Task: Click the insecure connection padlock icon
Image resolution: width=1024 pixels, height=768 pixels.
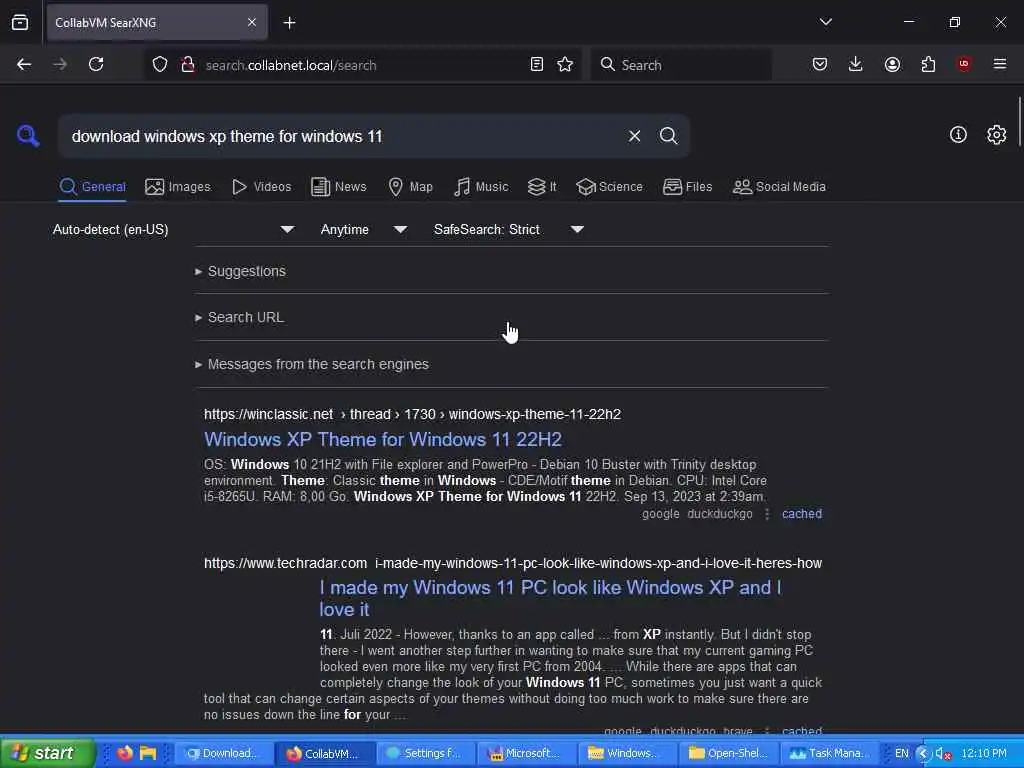Action: pyautogui.click(x=187, y=65)
